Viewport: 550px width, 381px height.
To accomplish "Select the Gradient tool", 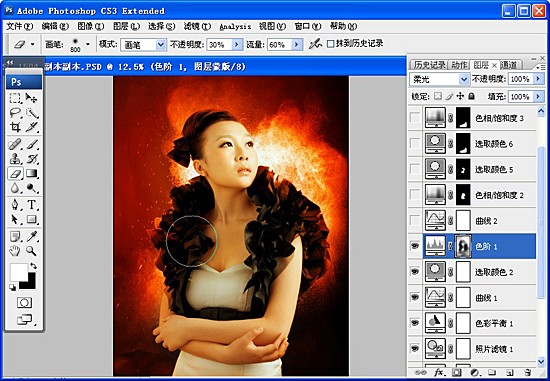I will [32, 173].
